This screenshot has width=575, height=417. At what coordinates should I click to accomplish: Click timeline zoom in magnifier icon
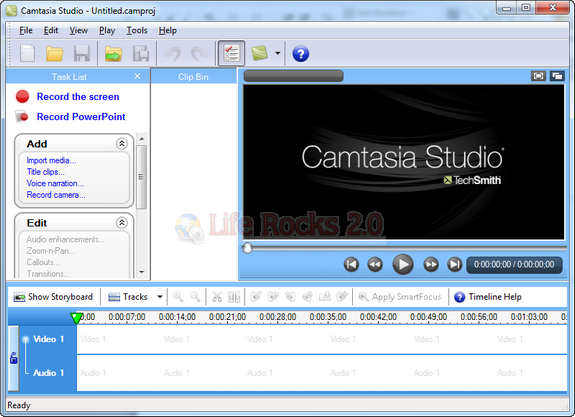tap(178, 297)
